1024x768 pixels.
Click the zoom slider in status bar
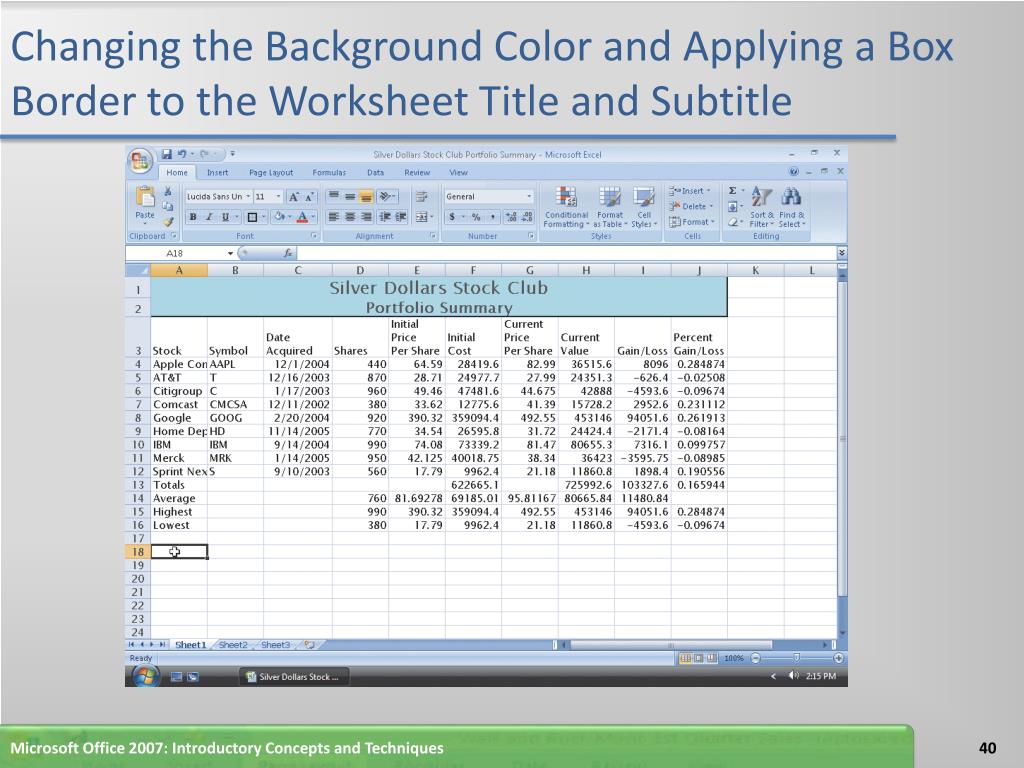[x=797, y=658]
